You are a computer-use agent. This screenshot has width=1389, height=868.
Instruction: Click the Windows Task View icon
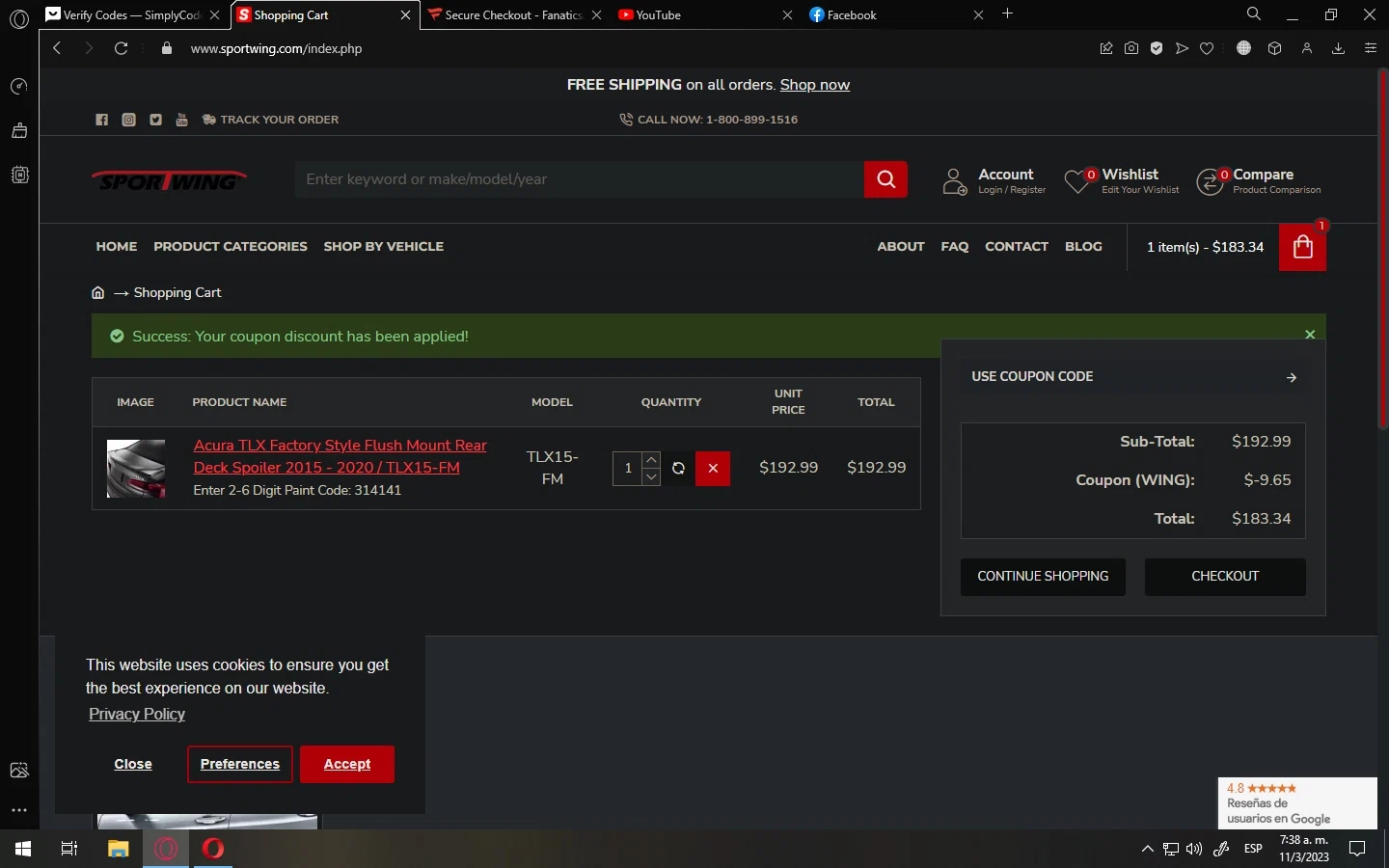(x=69, y=849)
